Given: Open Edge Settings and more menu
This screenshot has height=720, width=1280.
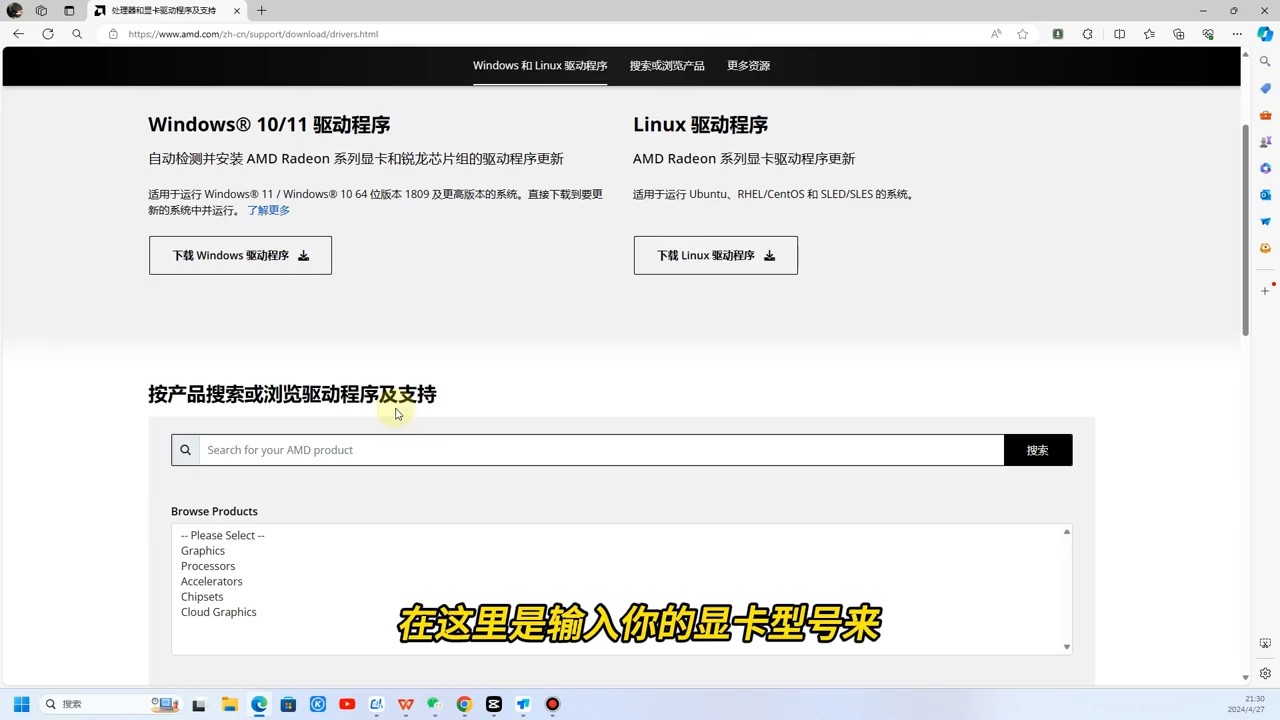Looking at the screenshot, I should click(x=1237, y=34).
